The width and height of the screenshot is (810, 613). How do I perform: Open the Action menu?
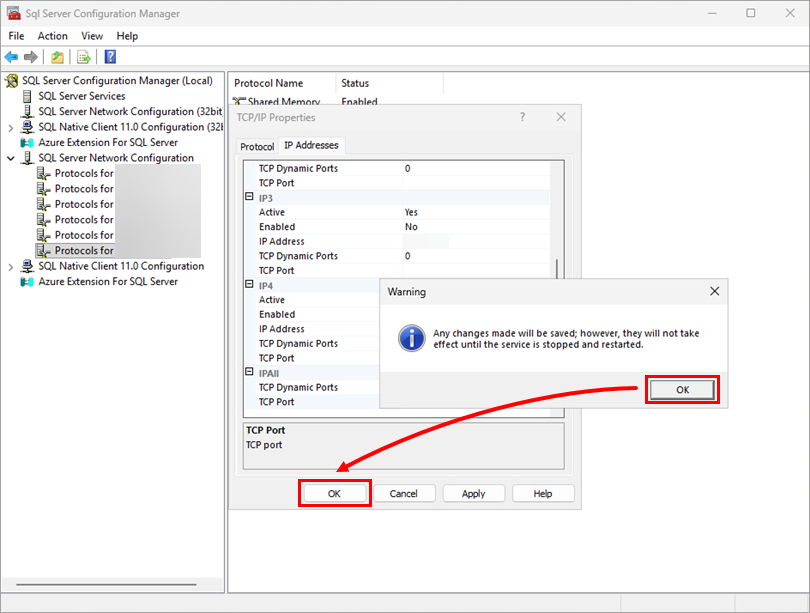[52, 36]
